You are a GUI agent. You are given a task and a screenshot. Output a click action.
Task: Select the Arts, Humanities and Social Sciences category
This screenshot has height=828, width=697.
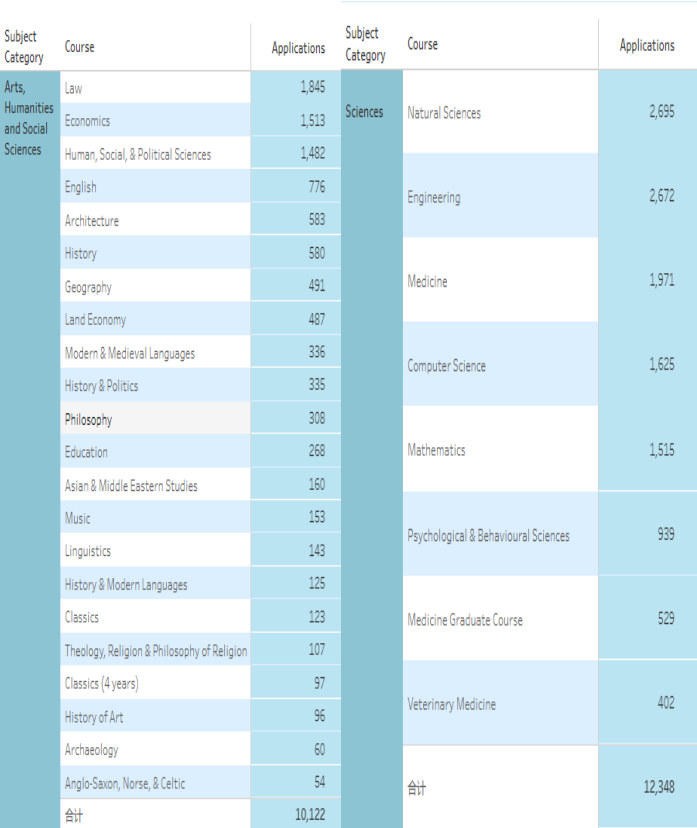tap(28, 119)
